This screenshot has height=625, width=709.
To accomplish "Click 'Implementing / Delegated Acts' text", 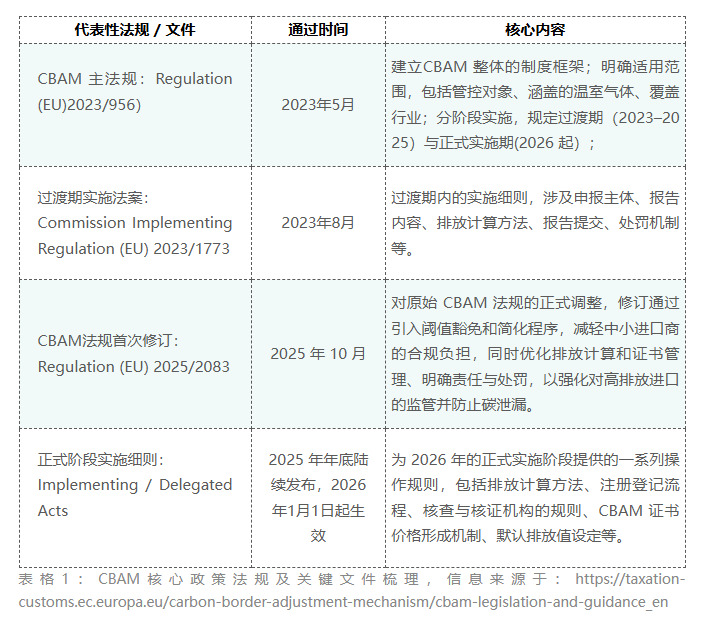I will tap(135, 485).
